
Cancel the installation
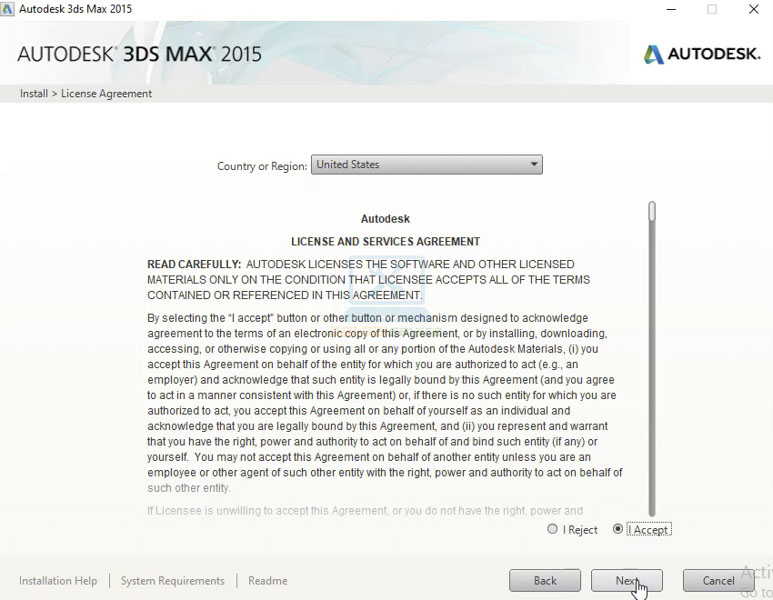point(718,581)
